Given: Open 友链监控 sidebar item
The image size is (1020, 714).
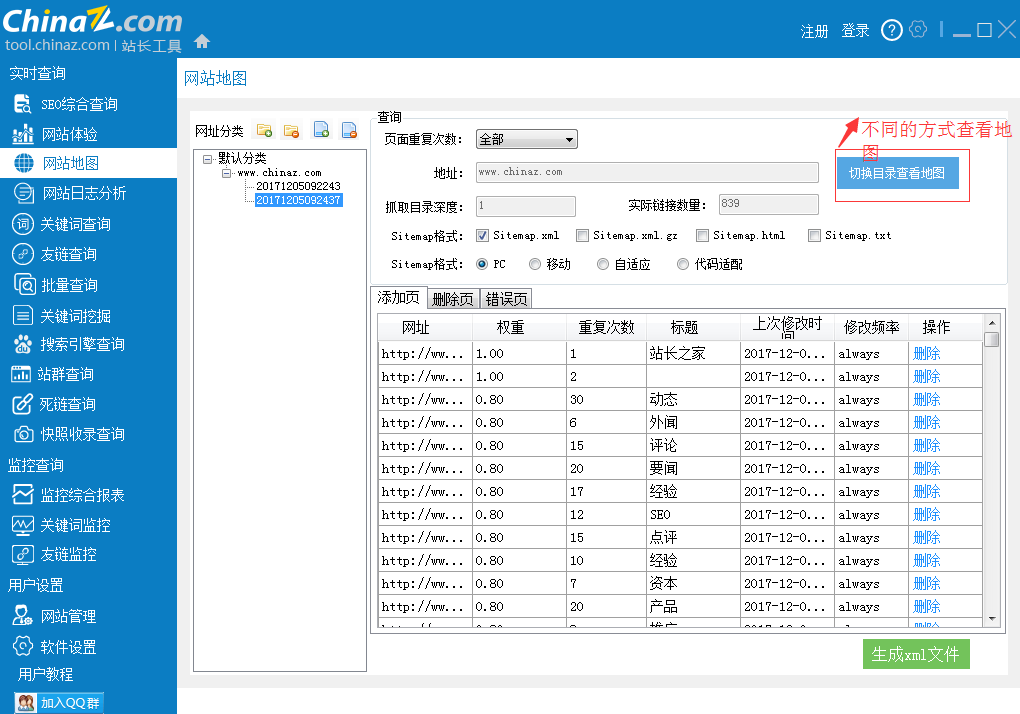Looking at the screenshot, I should point(55,555).
